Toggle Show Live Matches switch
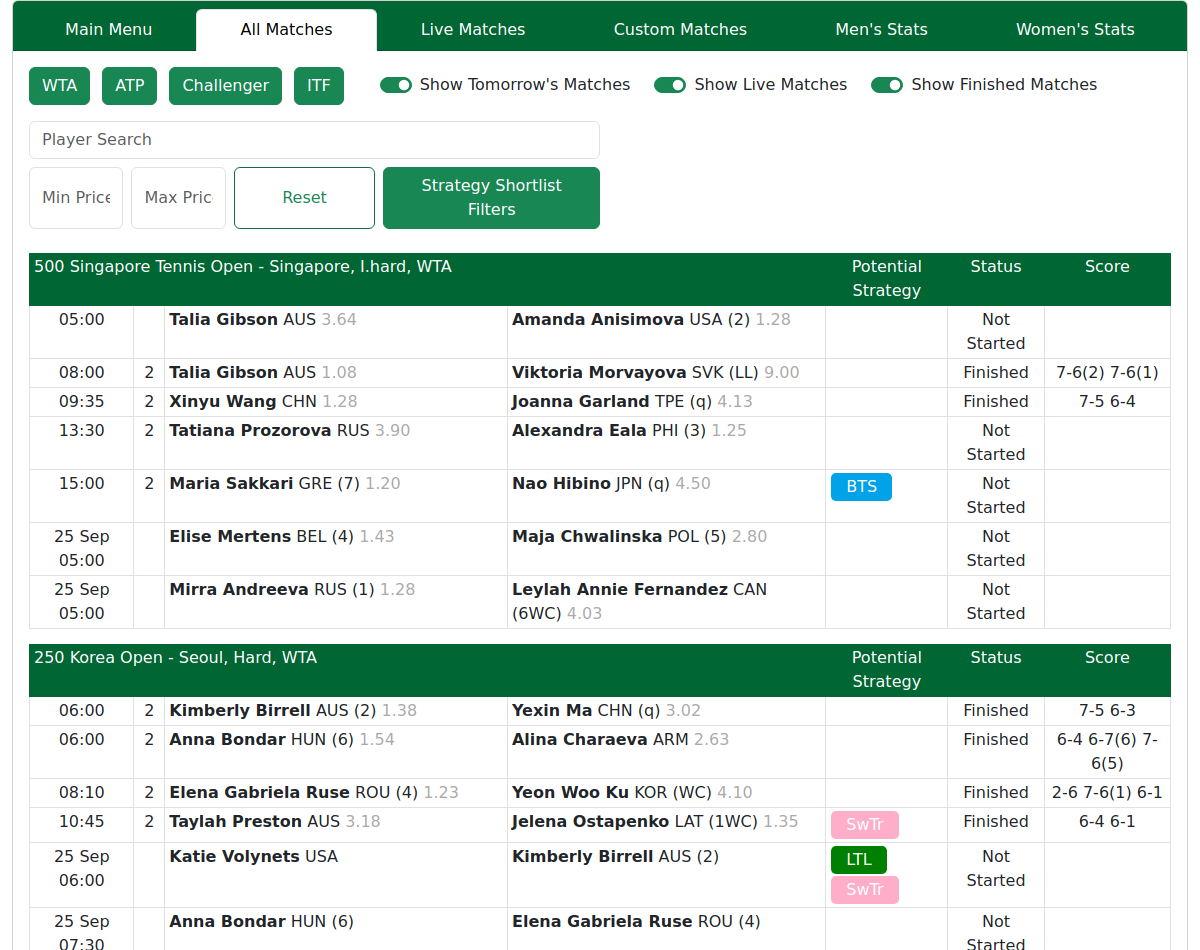This screenshot has height=950, width=1200. point(670,85)
